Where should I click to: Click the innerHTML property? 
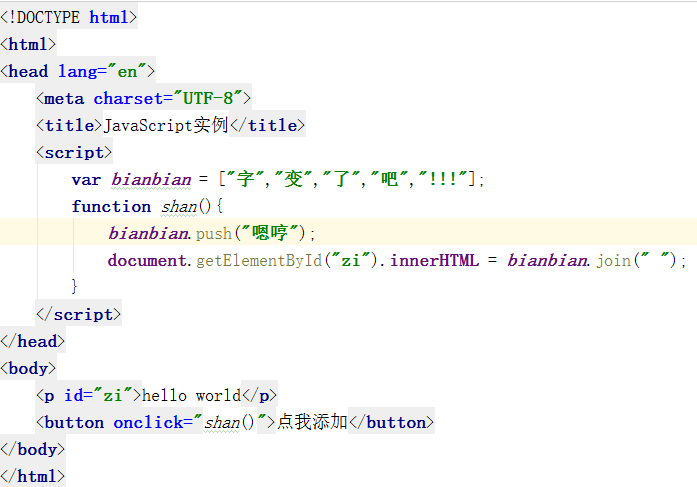click(431, 260)
